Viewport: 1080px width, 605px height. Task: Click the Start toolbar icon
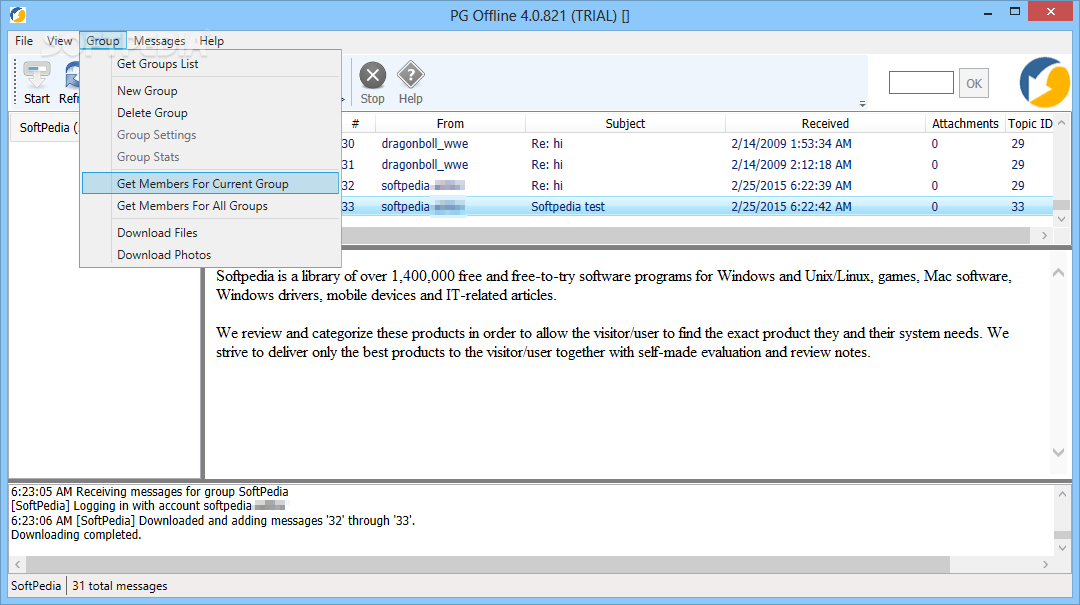coord(37,82)
